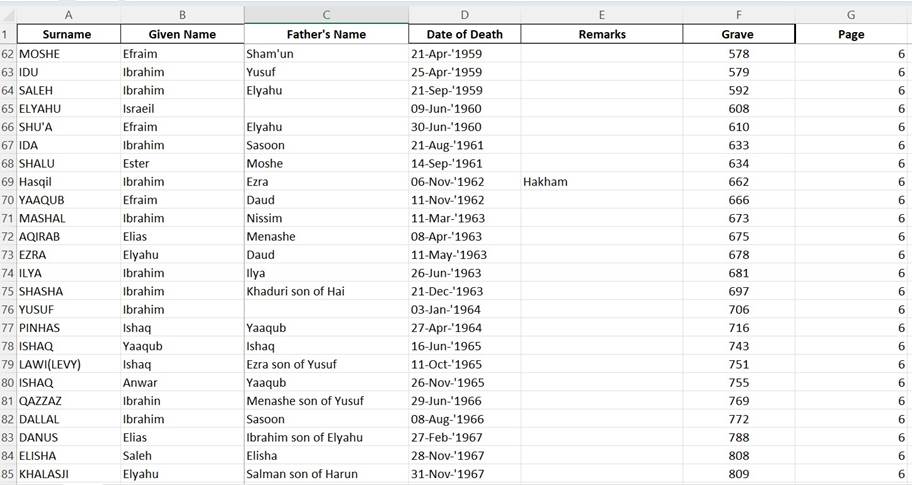Select column C header
Image resolution: width=912 pixels, height=485 pixels.
pos(326,15)
